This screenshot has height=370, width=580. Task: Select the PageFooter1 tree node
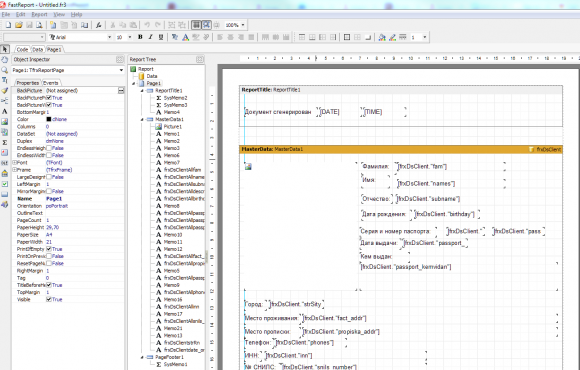pyautogui.click(x=169, y=357)
